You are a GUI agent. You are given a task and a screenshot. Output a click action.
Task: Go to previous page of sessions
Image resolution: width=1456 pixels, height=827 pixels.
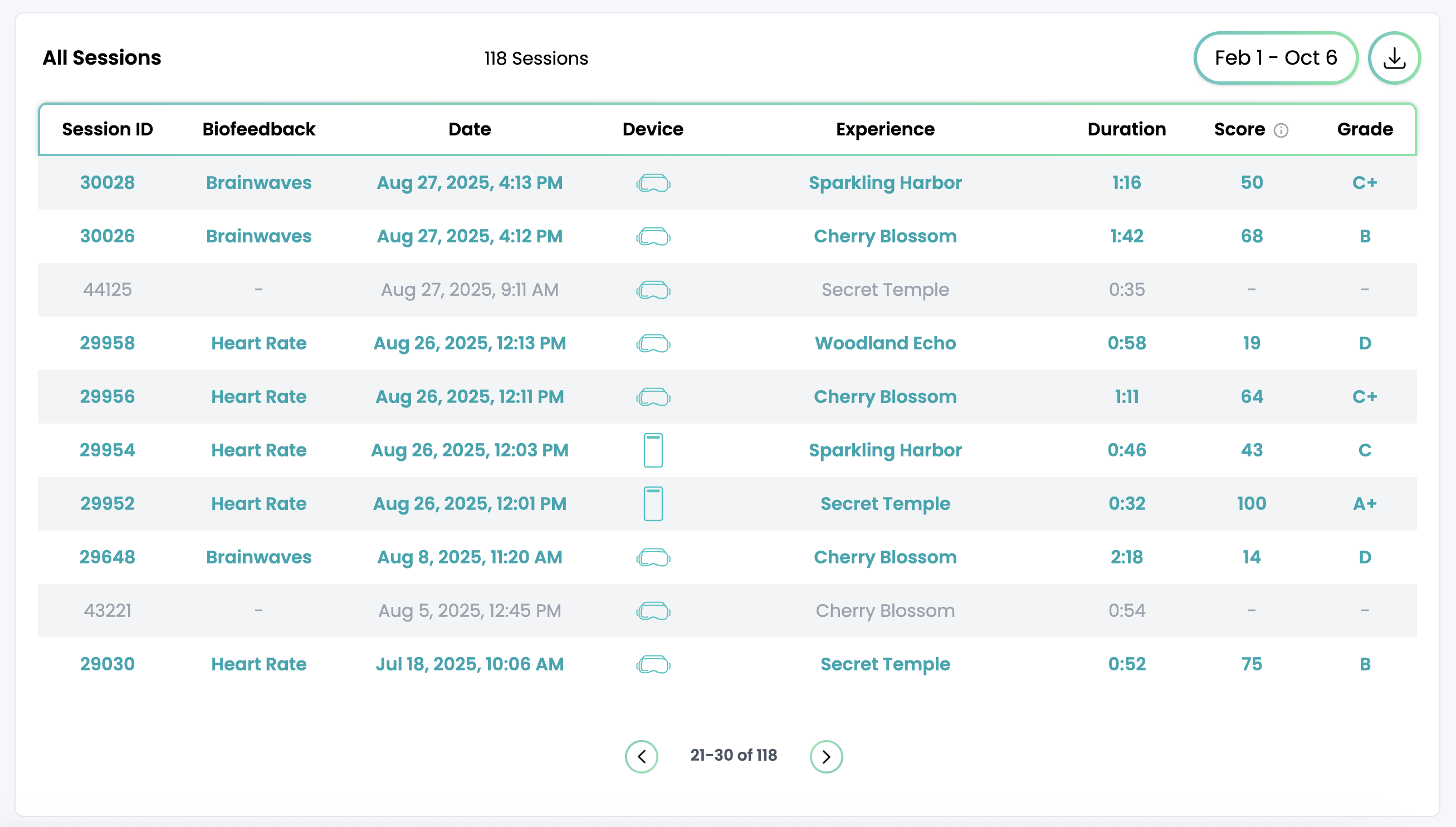click(x=642, y=757)
